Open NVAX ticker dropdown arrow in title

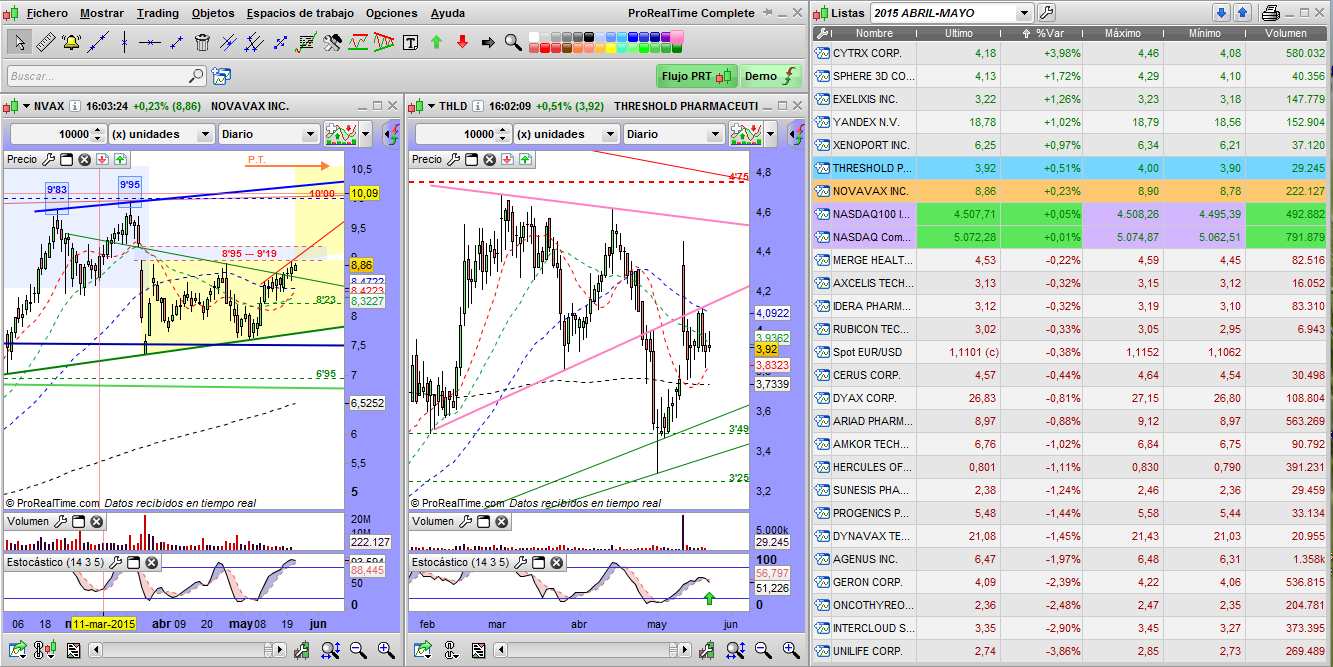pyautogui.click(x=26, y=106)
